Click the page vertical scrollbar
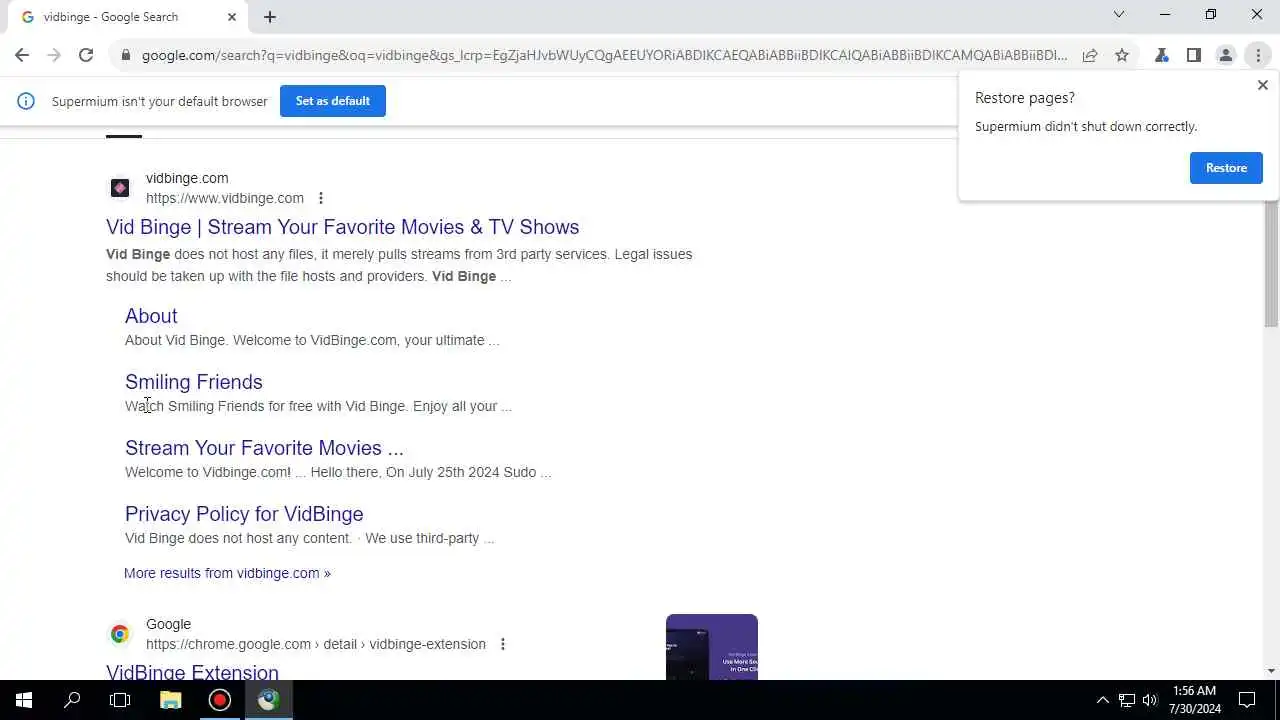The image size is (1280, 720). coord(1271,262)
